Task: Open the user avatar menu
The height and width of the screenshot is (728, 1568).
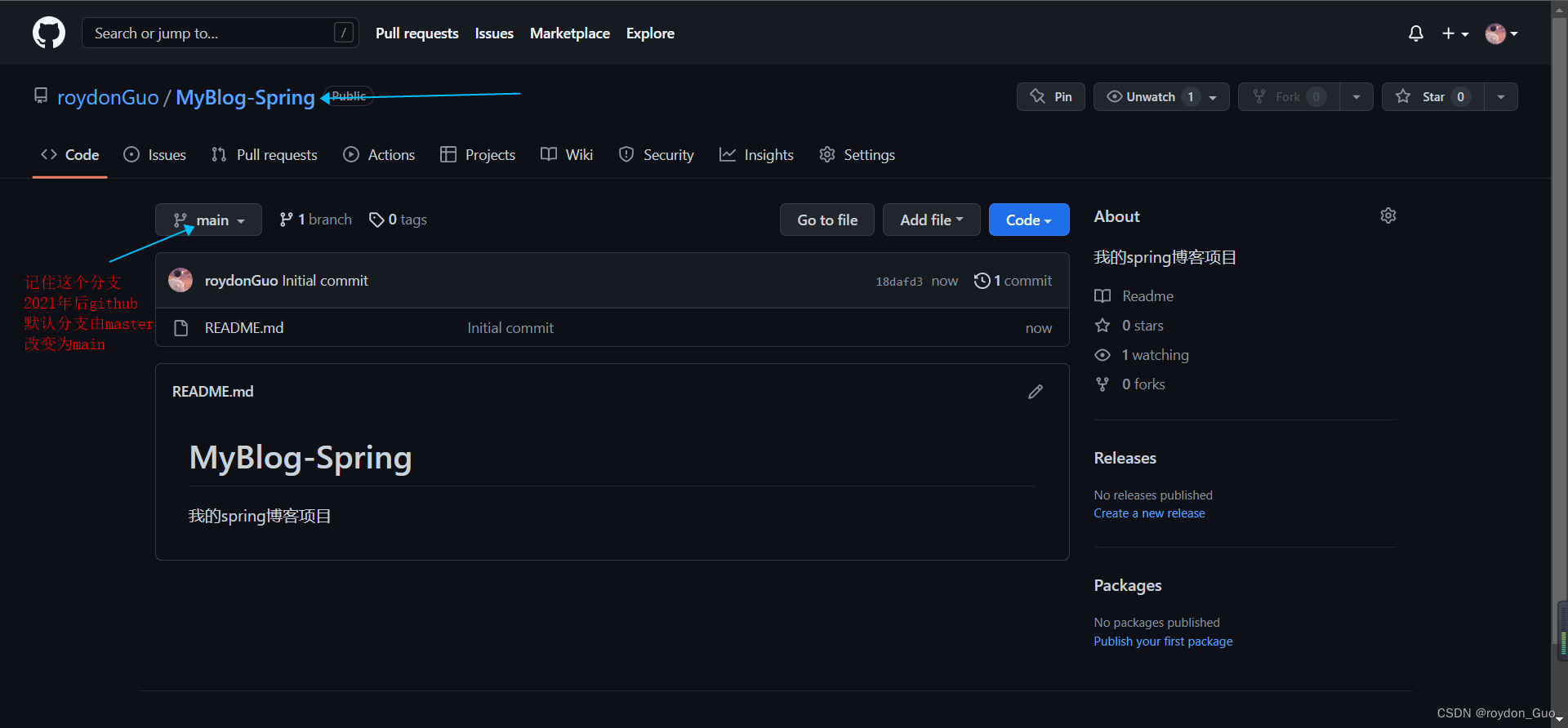Action: pyautogui.click(x=1501, y=33)
